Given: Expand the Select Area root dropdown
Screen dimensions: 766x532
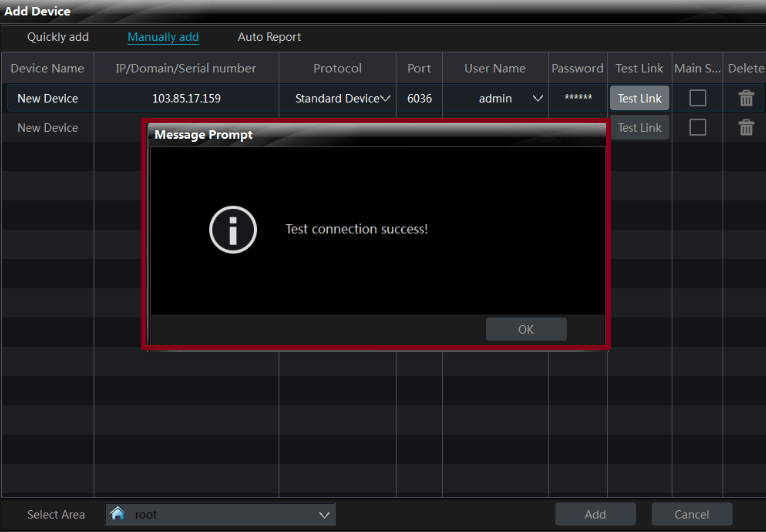Looking at the screenshot, I should pyautogui.click(x=324, y=514).
